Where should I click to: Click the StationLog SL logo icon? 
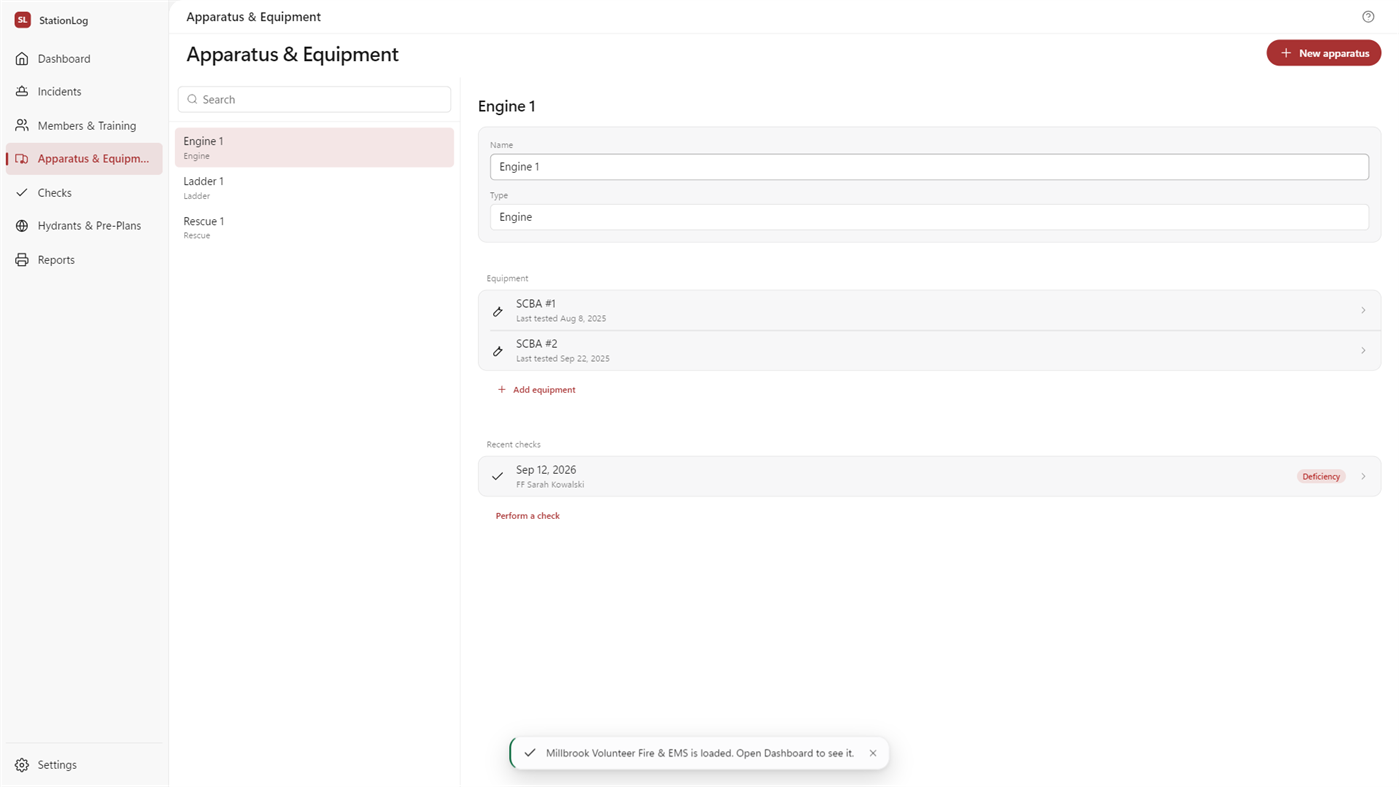[x=22, y=20]
